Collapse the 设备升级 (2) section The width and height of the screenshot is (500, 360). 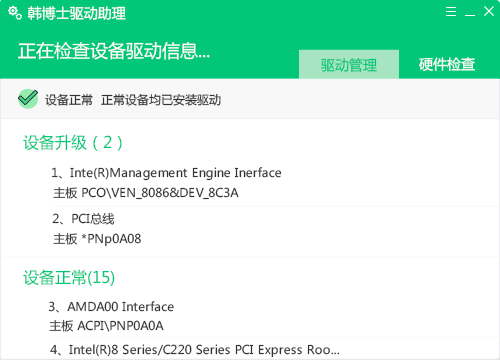pos(73,143)
